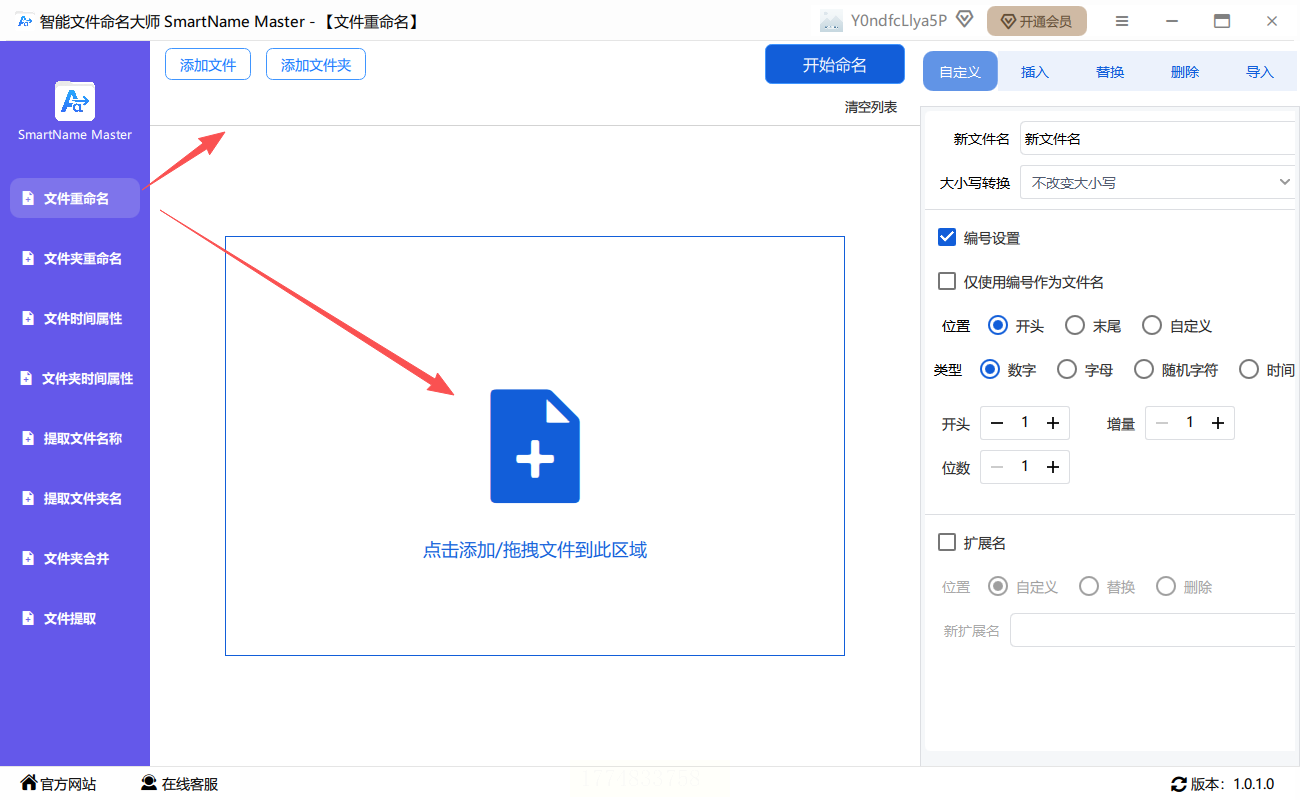1300x800 pixels.
Task: Click the file icon beside 文件提取
Action: (x=28, y=618)
